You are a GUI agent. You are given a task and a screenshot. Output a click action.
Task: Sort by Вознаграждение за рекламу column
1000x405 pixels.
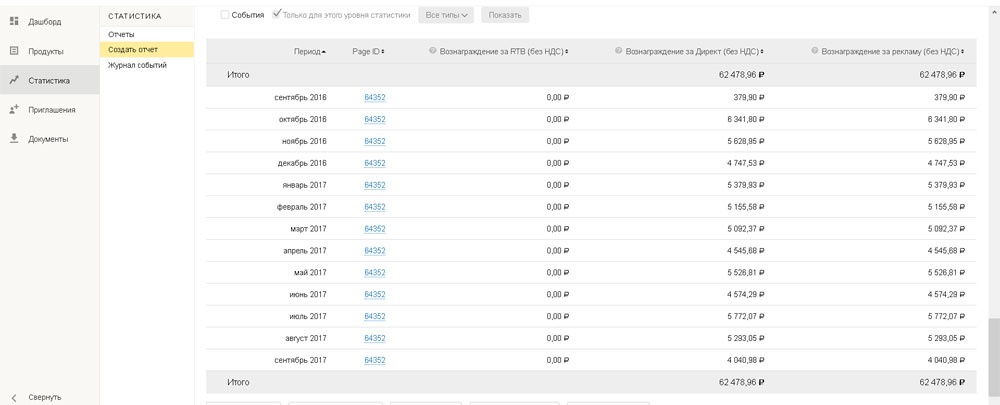[x=893, y=51]
